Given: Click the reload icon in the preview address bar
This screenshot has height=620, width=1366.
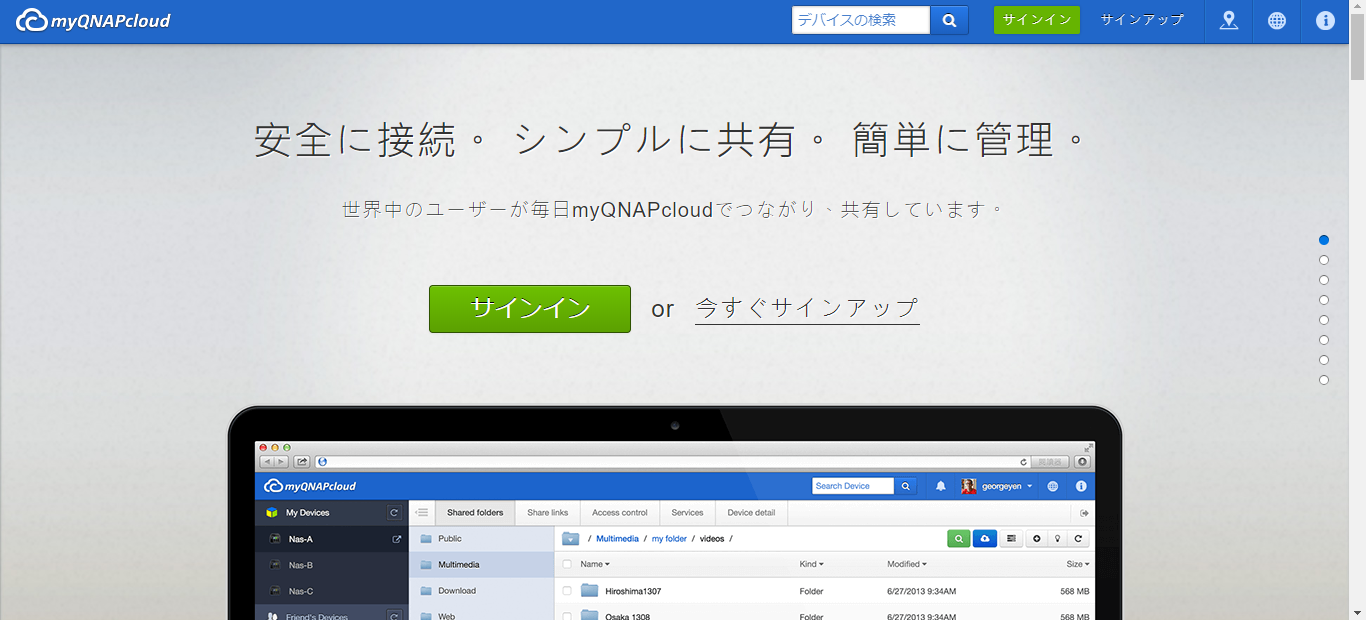Looking at the screenshot, I should (x=1023, y=462).
